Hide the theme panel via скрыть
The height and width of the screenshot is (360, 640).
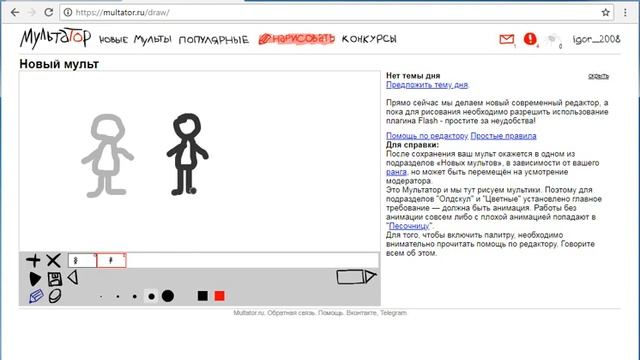coord(598,76)
